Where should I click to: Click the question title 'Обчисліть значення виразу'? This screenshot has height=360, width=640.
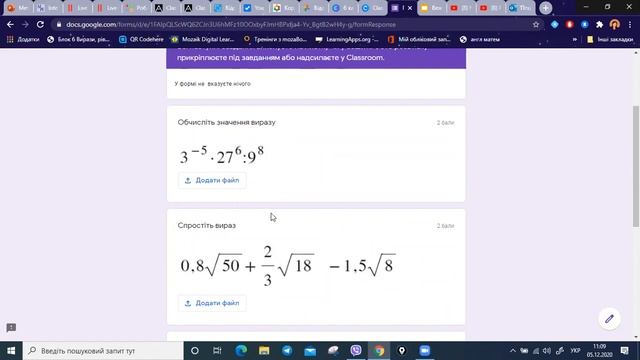click(227, 122)
